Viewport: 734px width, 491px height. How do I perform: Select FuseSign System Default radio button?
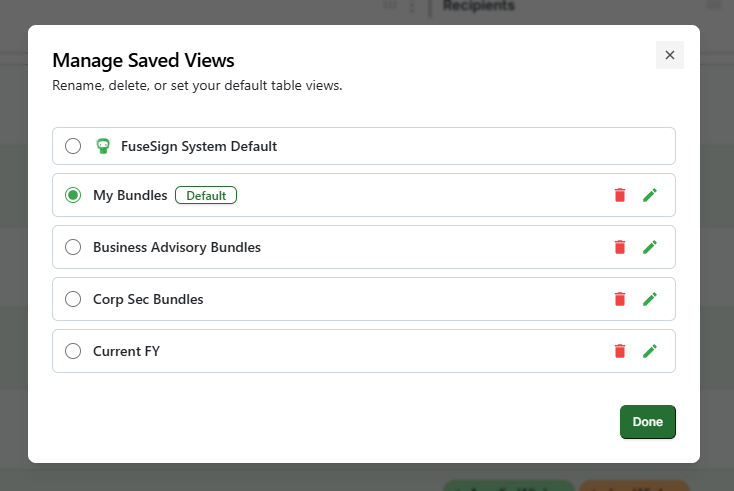[x=73, y=146]
